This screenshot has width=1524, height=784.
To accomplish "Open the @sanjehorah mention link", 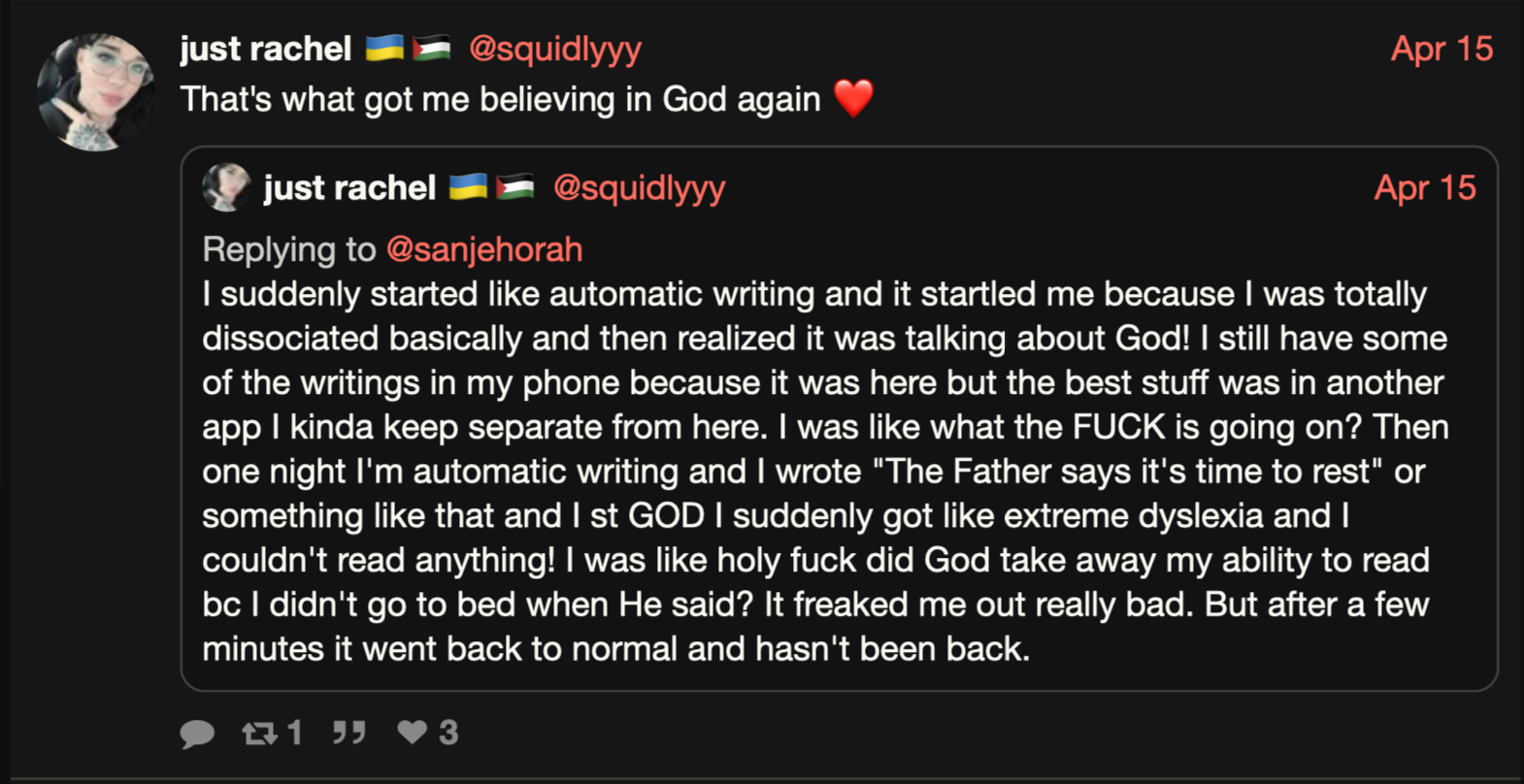I will [x=484, y=249].
